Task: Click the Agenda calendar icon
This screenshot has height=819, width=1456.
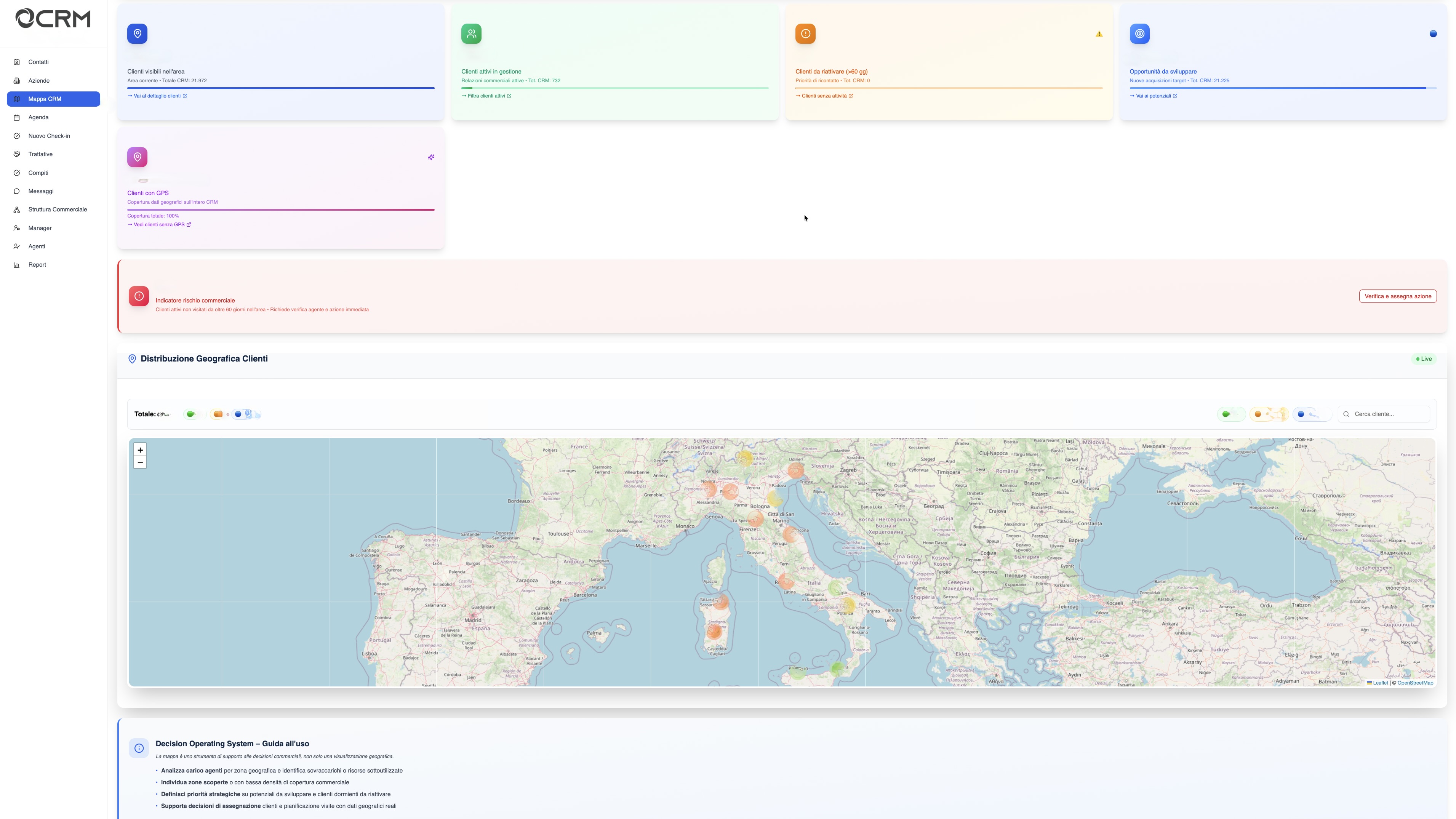Action: pos(16,118)
